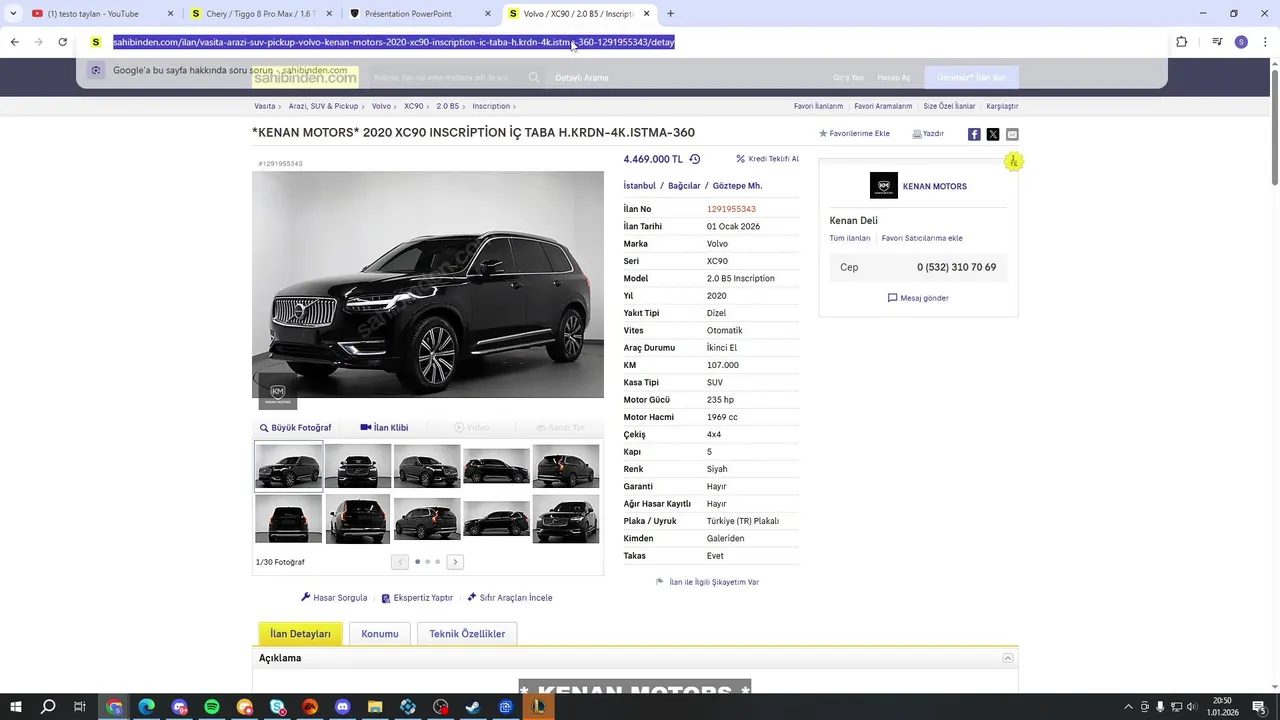This screenshot has width=1280, height=720.
Task: Show hidden system tray icons
Action: [x=1129, y=707]
